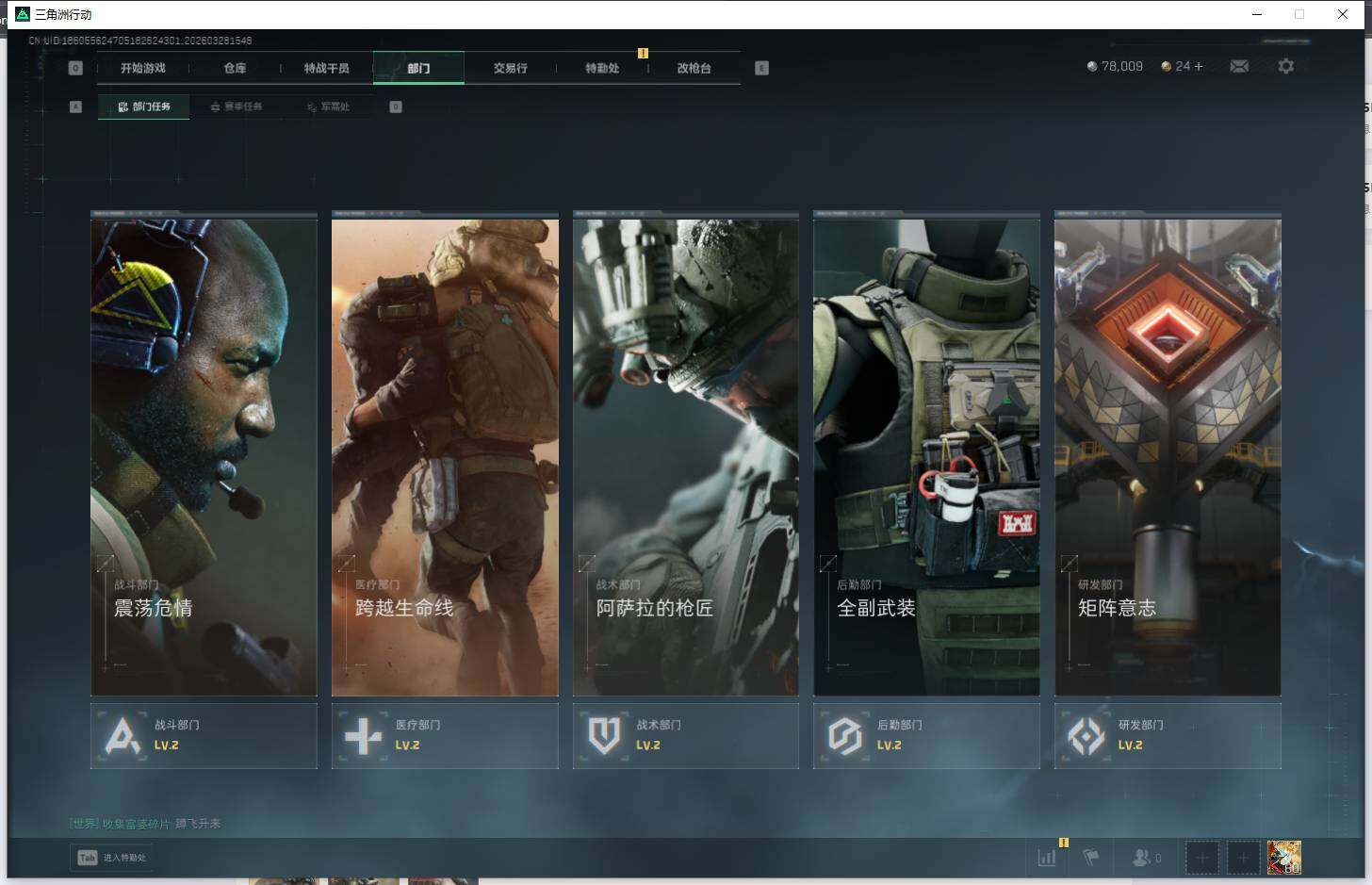Click the 战术部门 shield emblem icon
Image resolution: width=1372 pixels, height=885 pixels.
[604, 736]
